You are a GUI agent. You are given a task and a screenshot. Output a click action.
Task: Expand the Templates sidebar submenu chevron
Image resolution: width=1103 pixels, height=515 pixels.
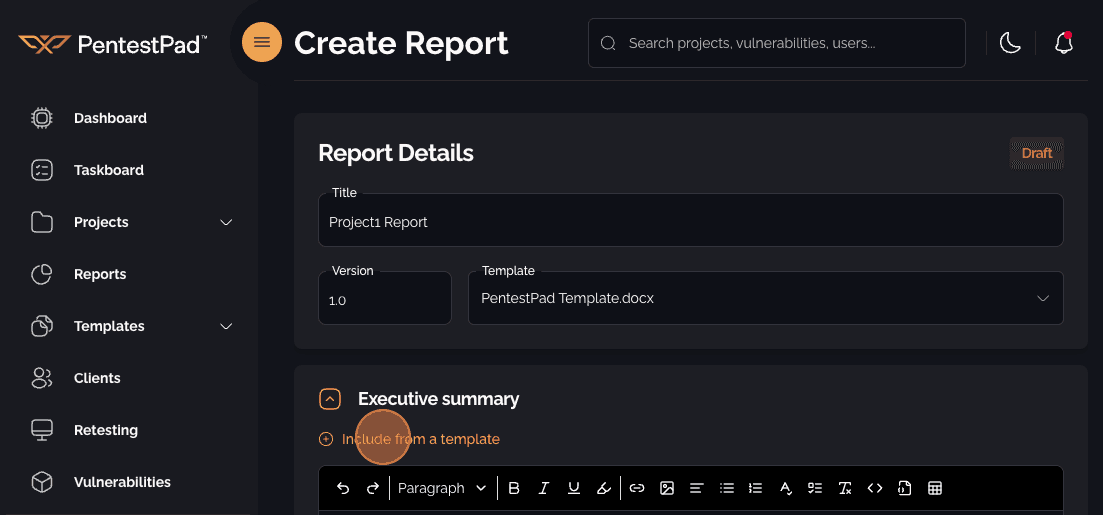click(227, 326)
